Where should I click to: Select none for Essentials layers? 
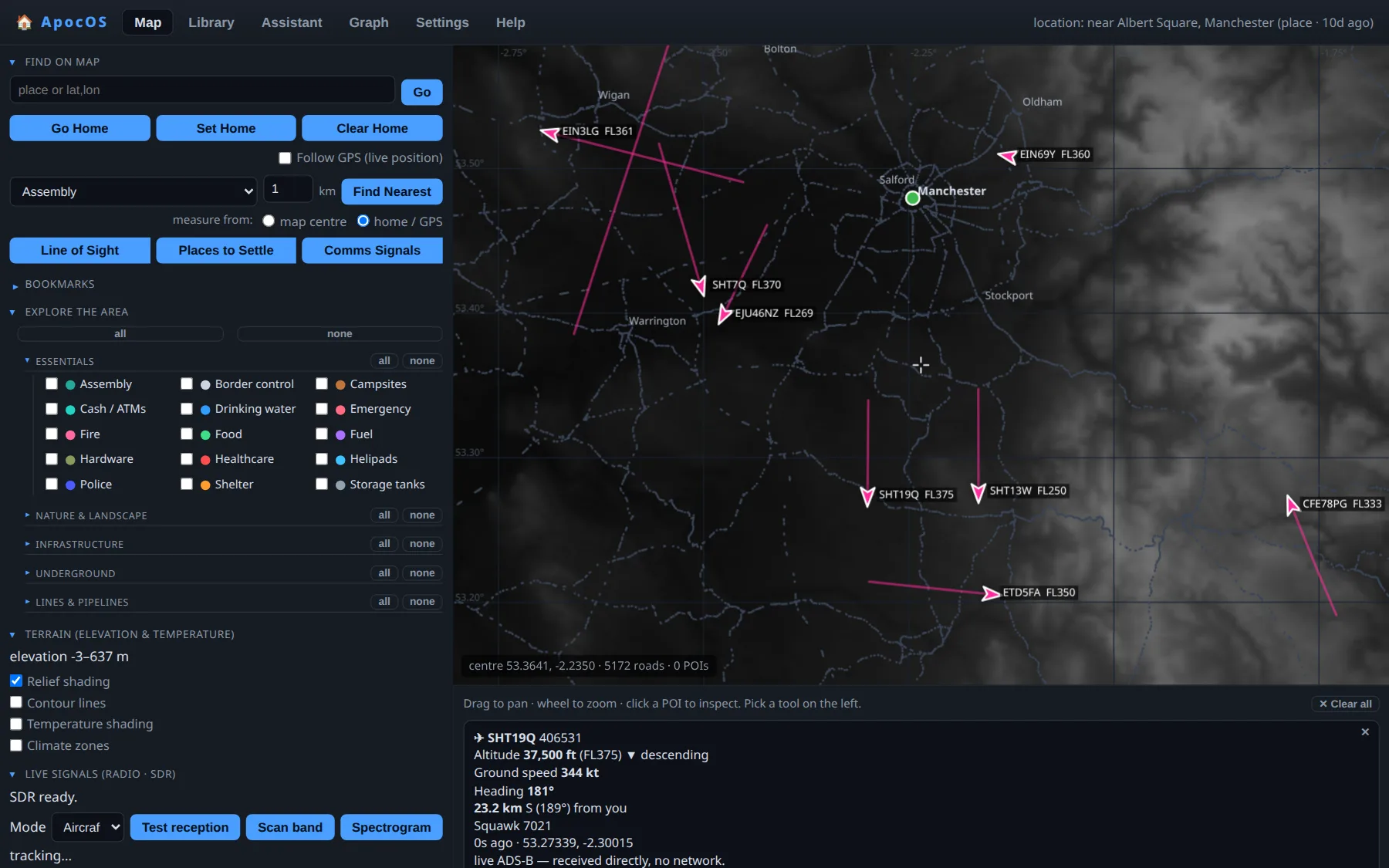[422, 361]
